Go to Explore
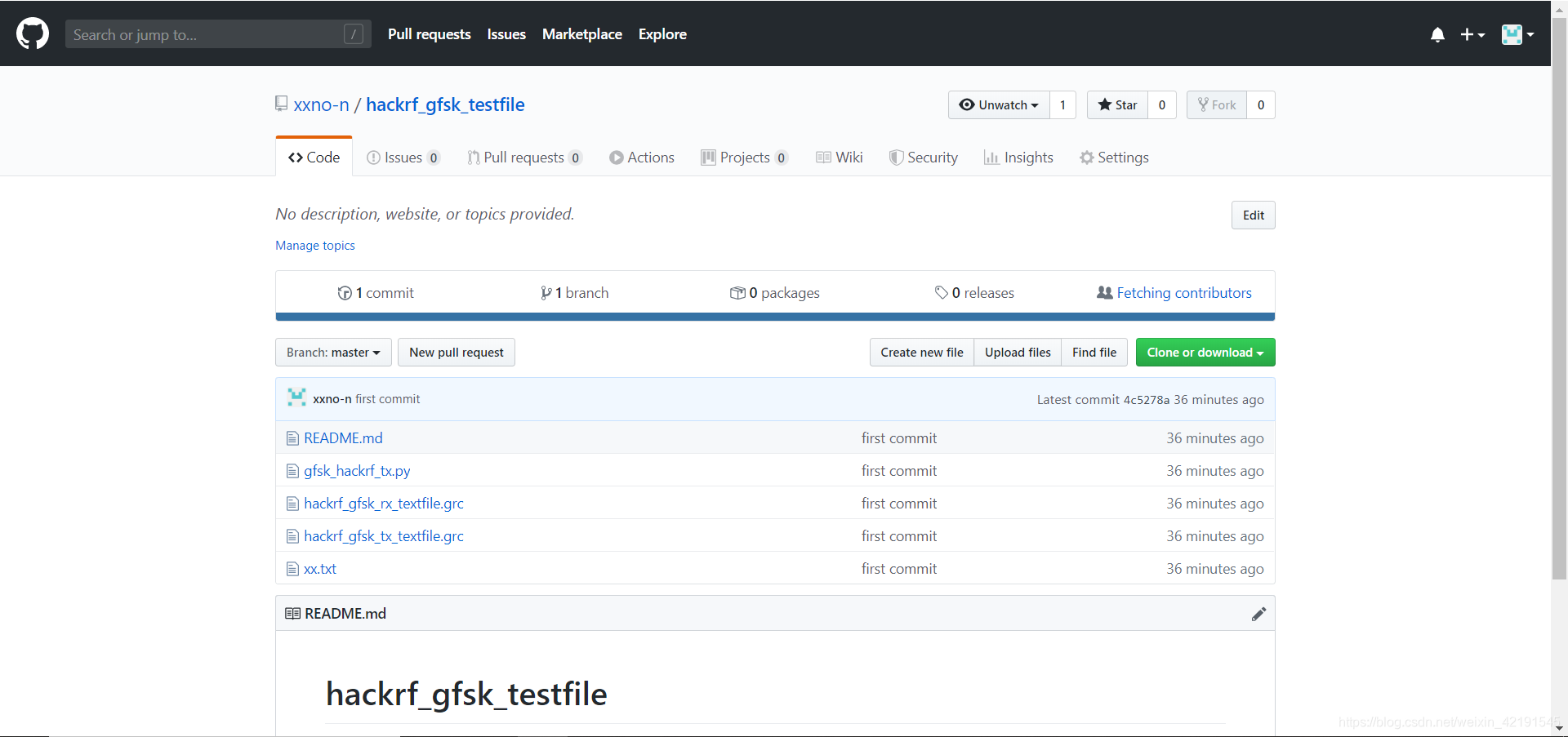The width and height of the screenshot is (1568, 737). [662, 34]
